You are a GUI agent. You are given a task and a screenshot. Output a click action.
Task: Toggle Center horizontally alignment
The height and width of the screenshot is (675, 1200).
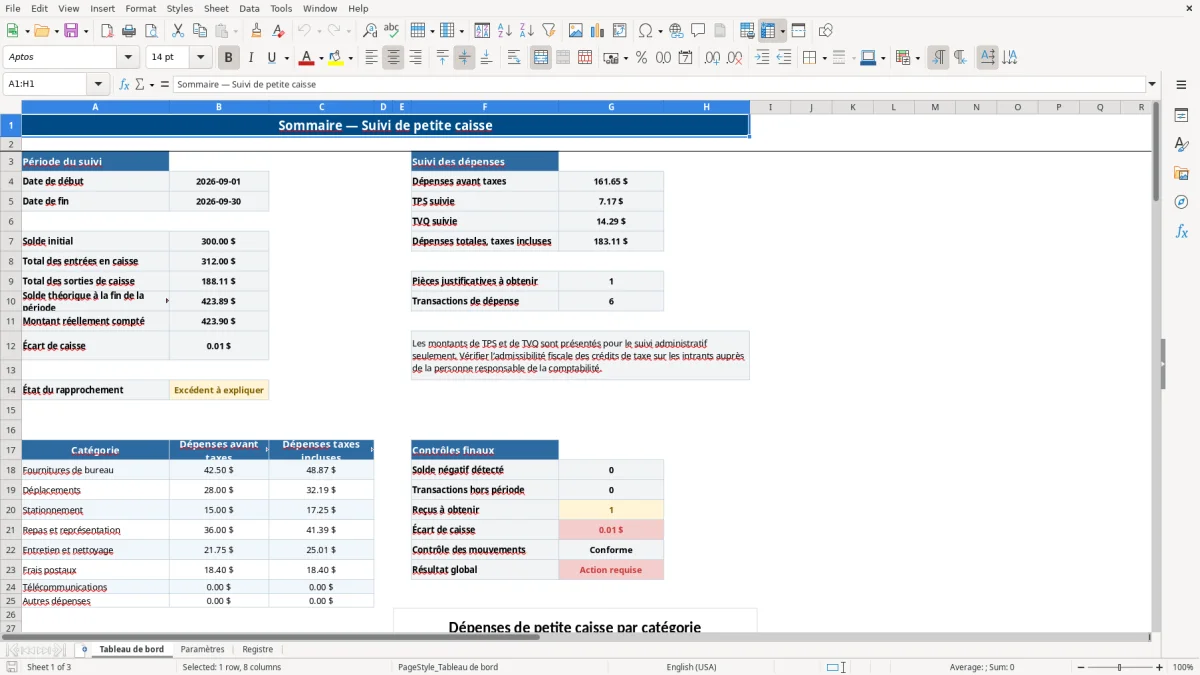coord(393,58)
